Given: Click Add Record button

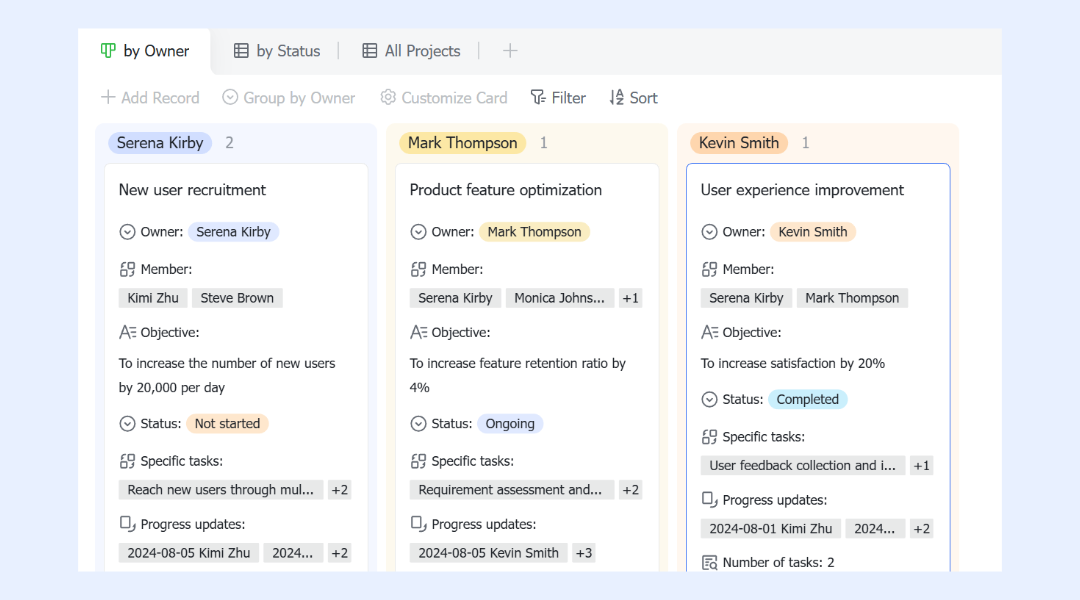Looking at the screenshot, I should 150,98.
